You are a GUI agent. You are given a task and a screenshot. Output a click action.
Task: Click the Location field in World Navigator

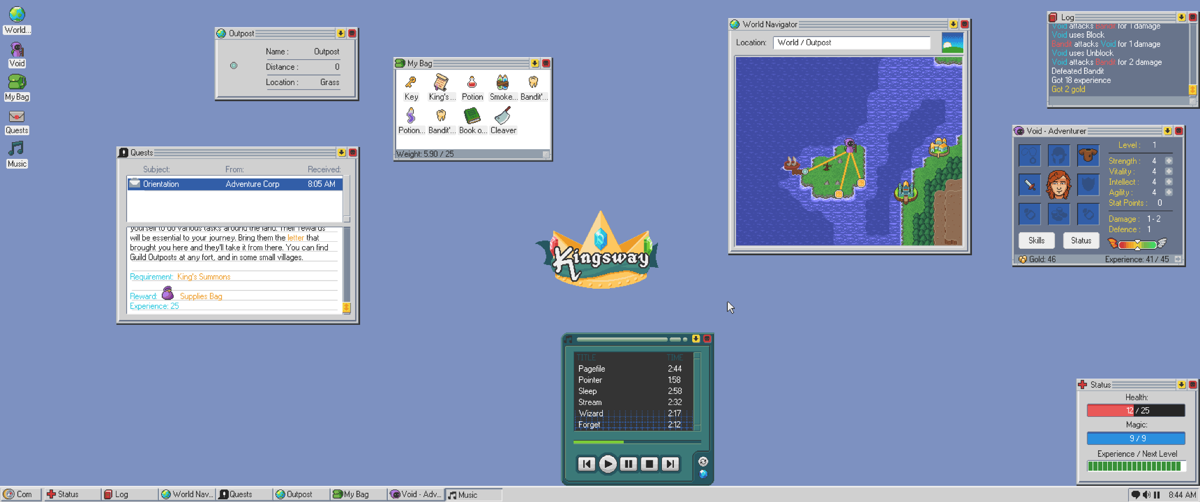click(x=852, y=43)
